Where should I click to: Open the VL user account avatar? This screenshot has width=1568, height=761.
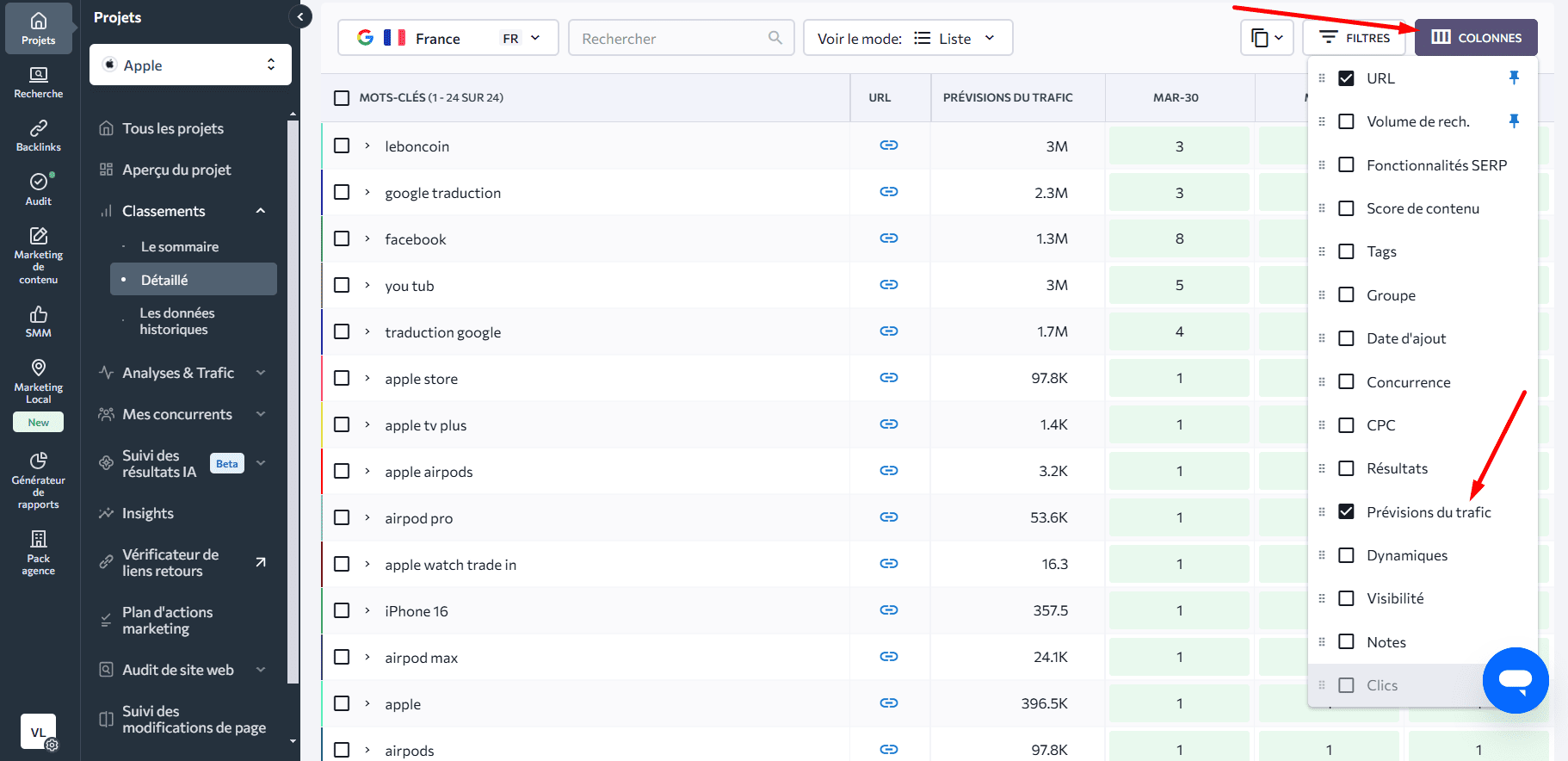pos(39,732)
